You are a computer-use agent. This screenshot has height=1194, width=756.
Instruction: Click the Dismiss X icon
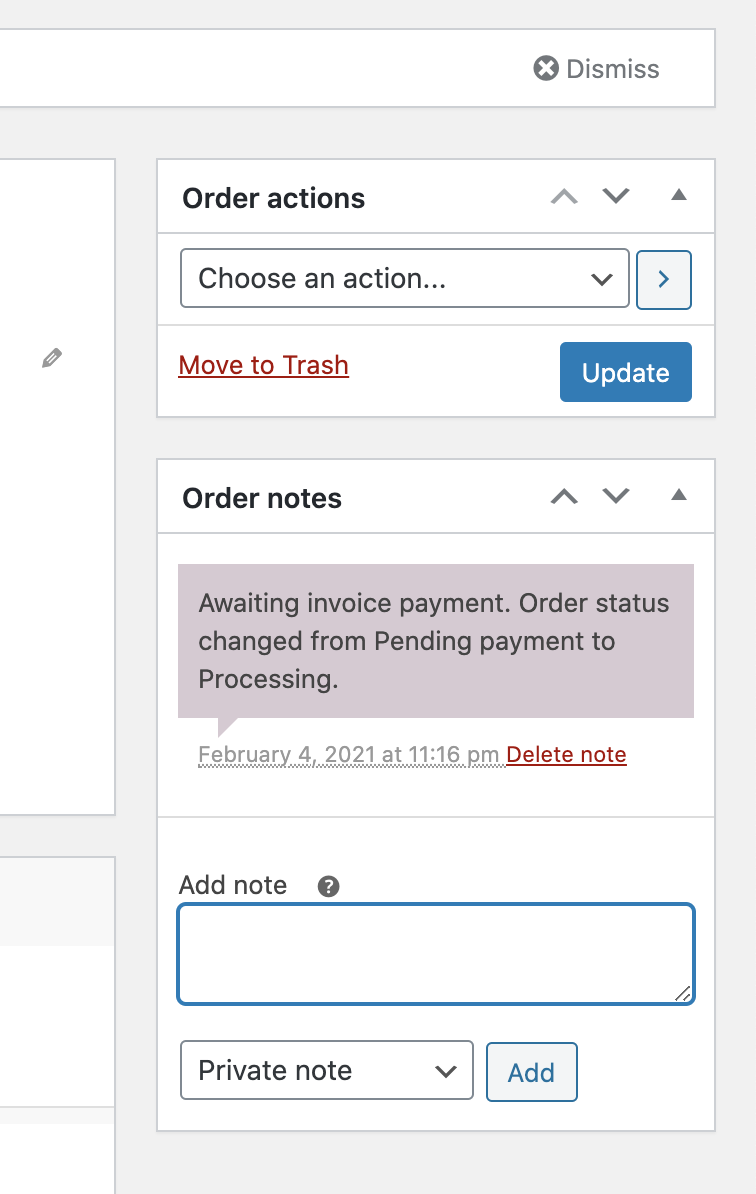(x=546, y=69)
